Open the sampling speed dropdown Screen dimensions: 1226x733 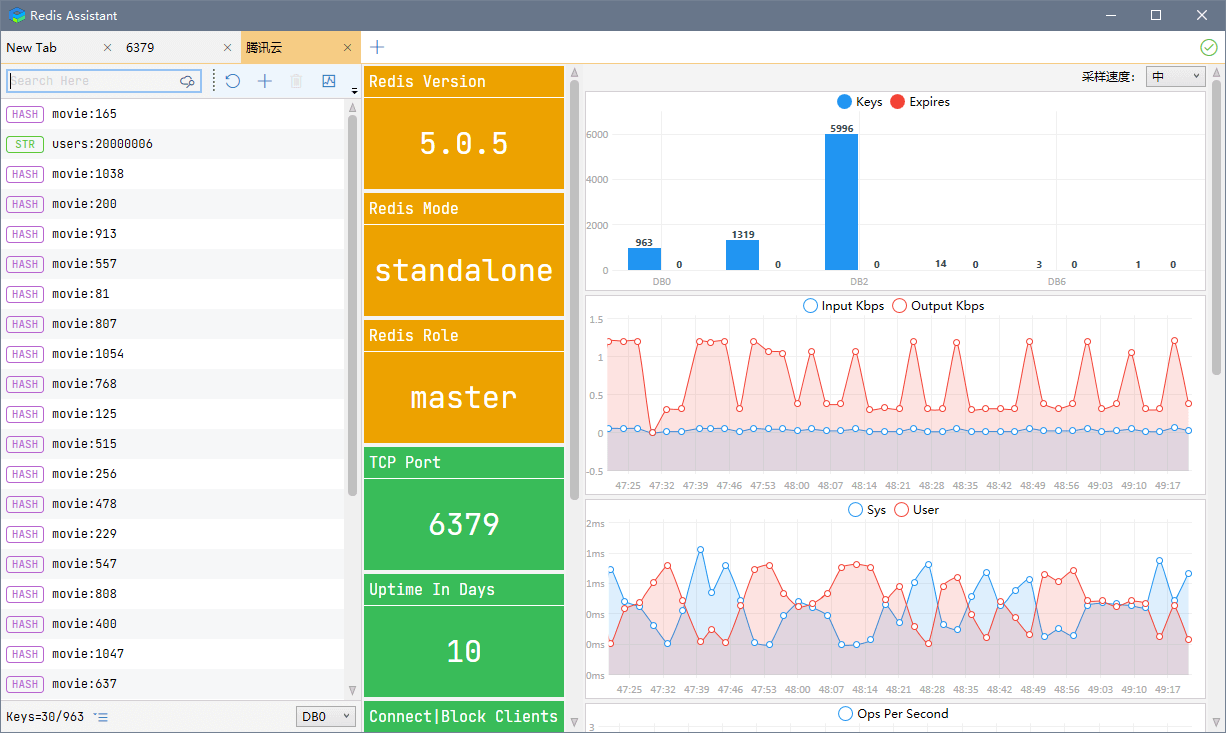(1174, 77)
